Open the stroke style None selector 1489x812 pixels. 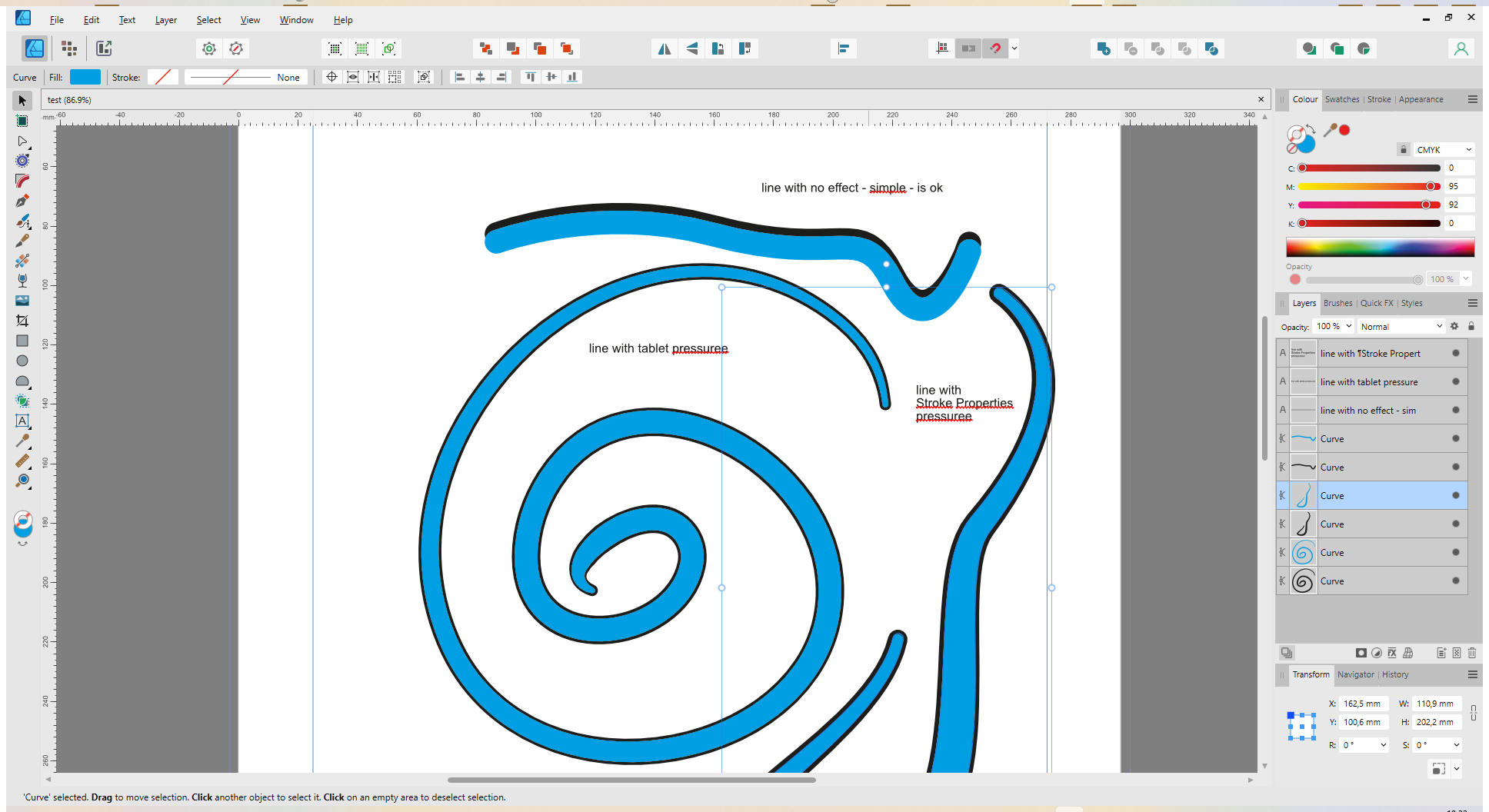point(246,77)
